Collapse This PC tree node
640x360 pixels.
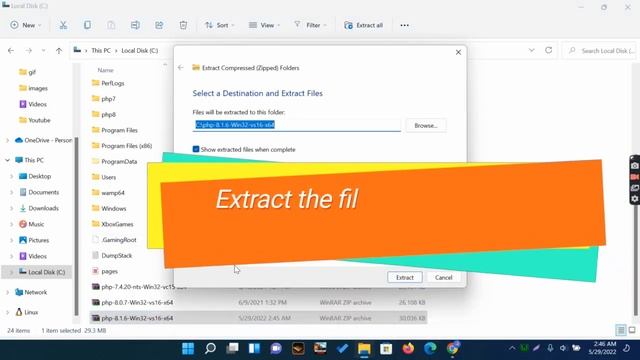(x=7, y=160)
